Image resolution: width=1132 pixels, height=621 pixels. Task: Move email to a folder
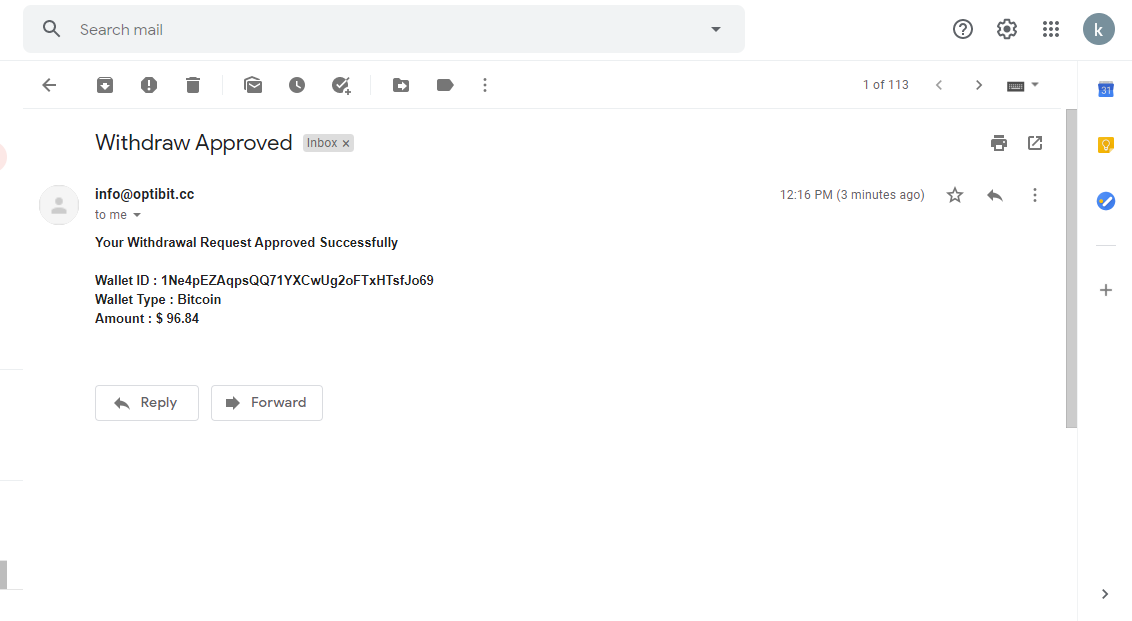pos(401,85)
